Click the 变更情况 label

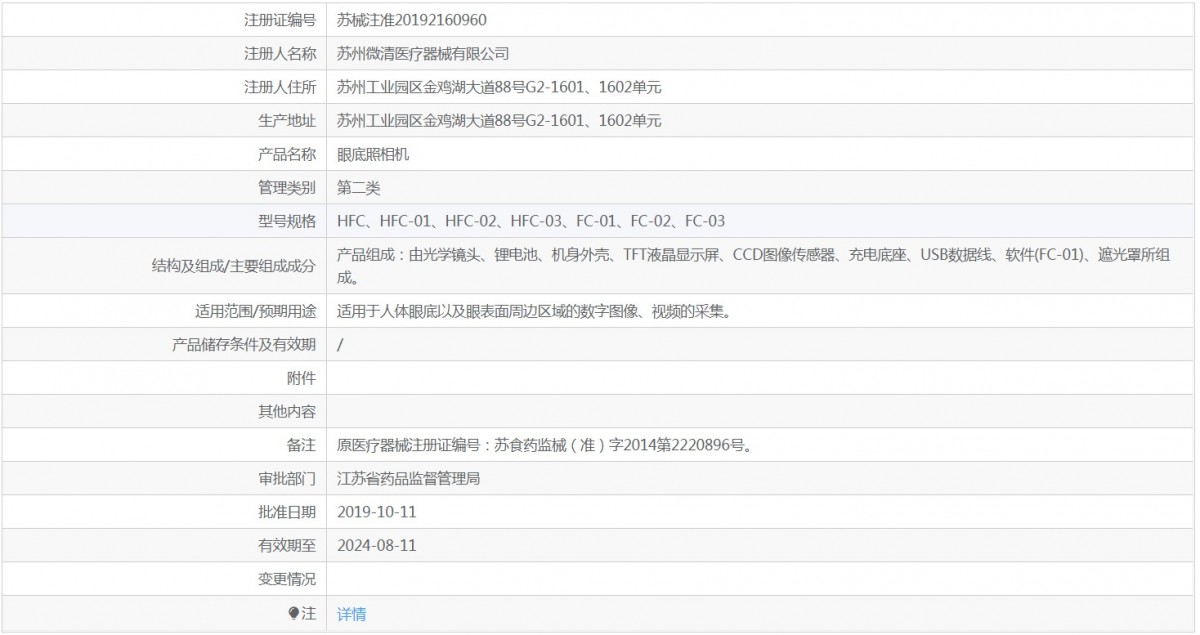tap(287, 578)
